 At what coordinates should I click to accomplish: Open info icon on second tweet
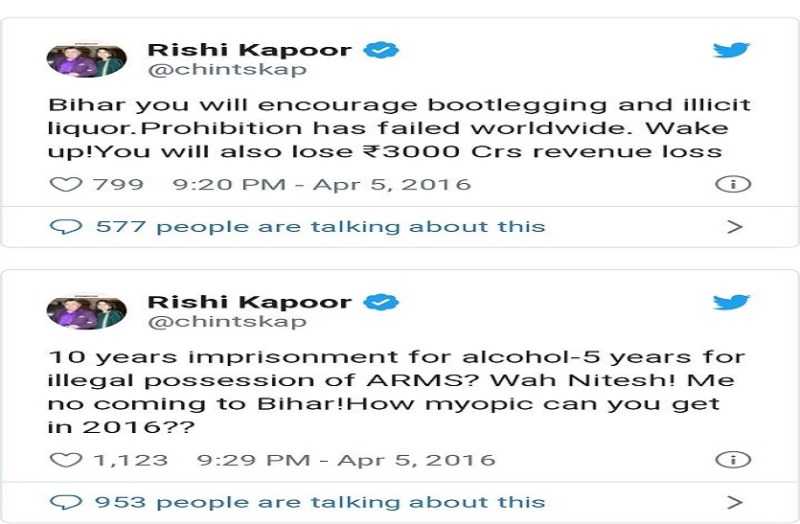click(x=733, y=460)
